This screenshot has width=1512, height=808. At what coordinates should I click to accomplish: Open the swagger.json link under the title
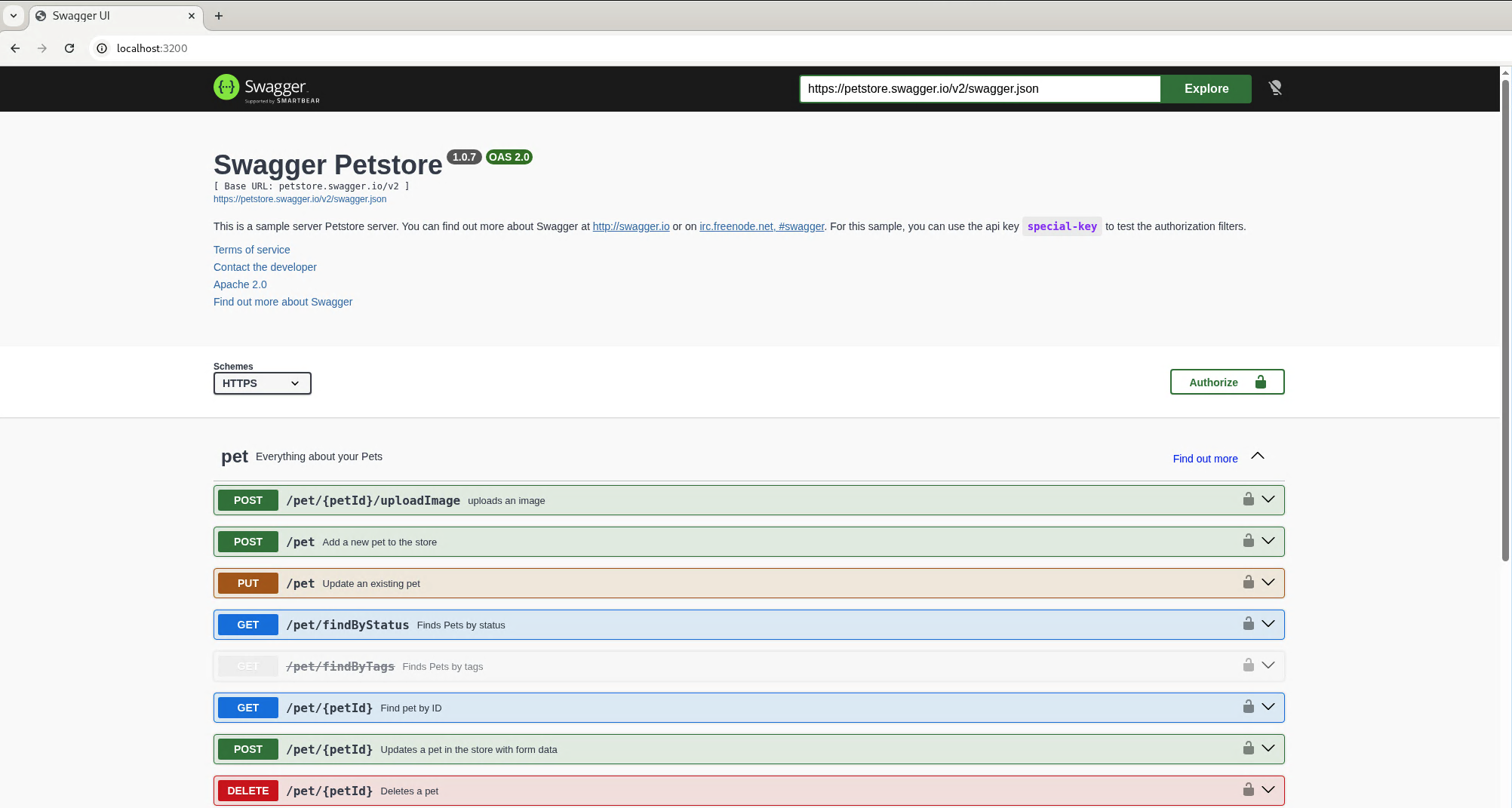point(300,199)
